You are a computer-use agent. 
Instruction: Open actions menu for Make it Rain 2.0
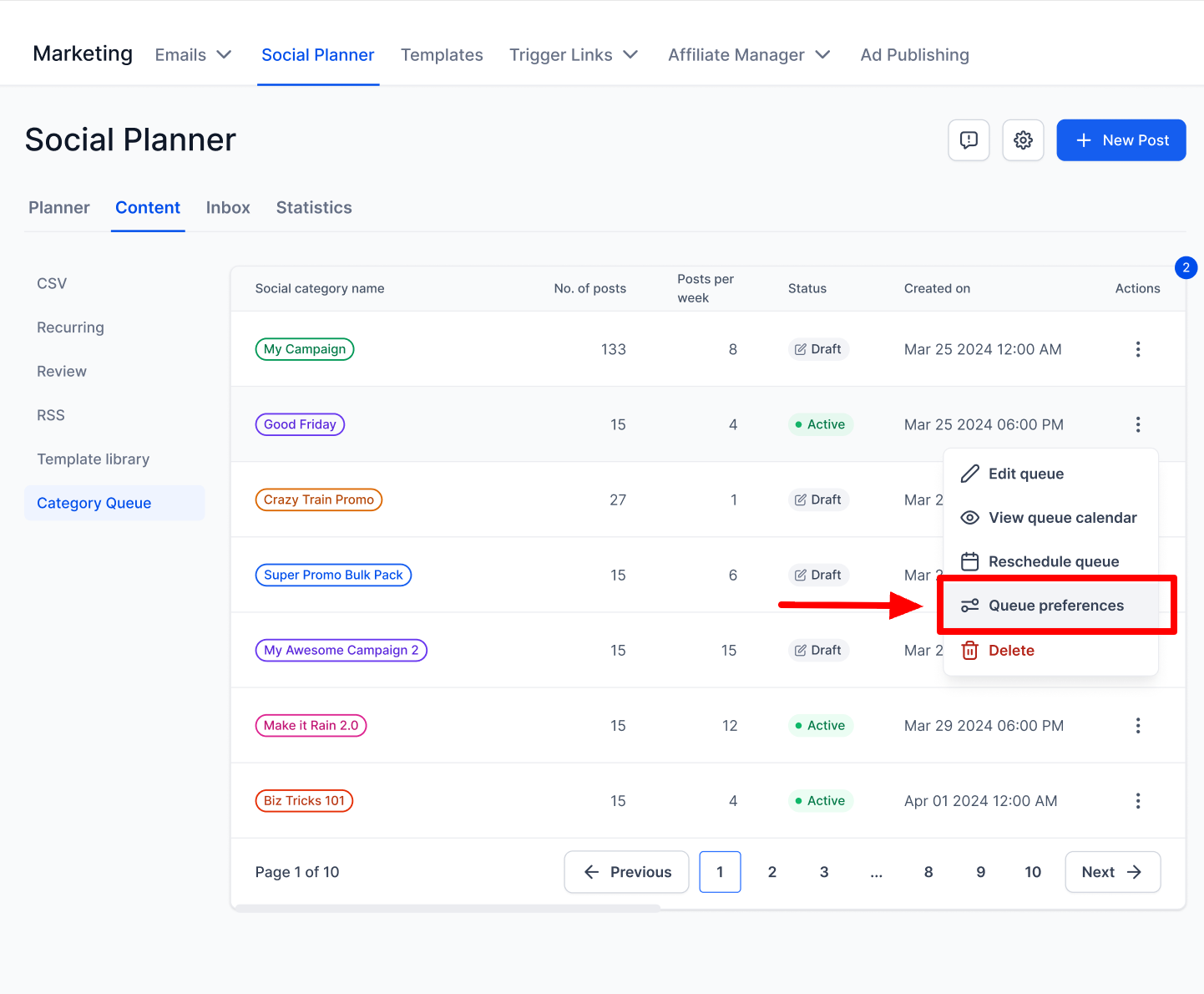click(1137, 725)
